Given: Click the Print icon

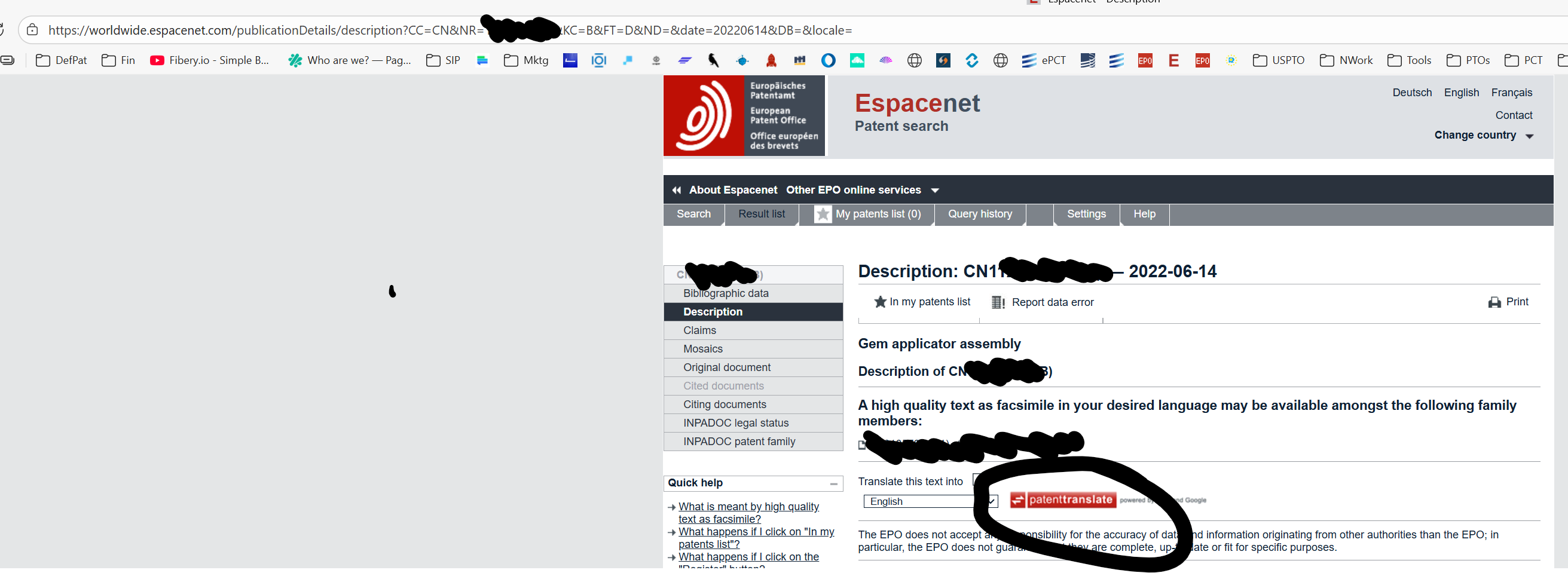Looking at the screenshot, I should coord(1494,302).
